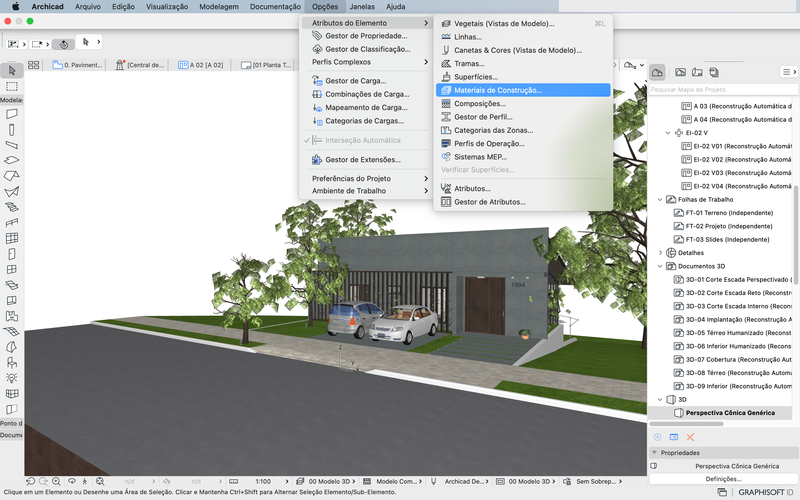The width and height of the screenshot is (800, 500).
Task: Switch to the 0. Paviment... tab
Action: pos(78,65)
